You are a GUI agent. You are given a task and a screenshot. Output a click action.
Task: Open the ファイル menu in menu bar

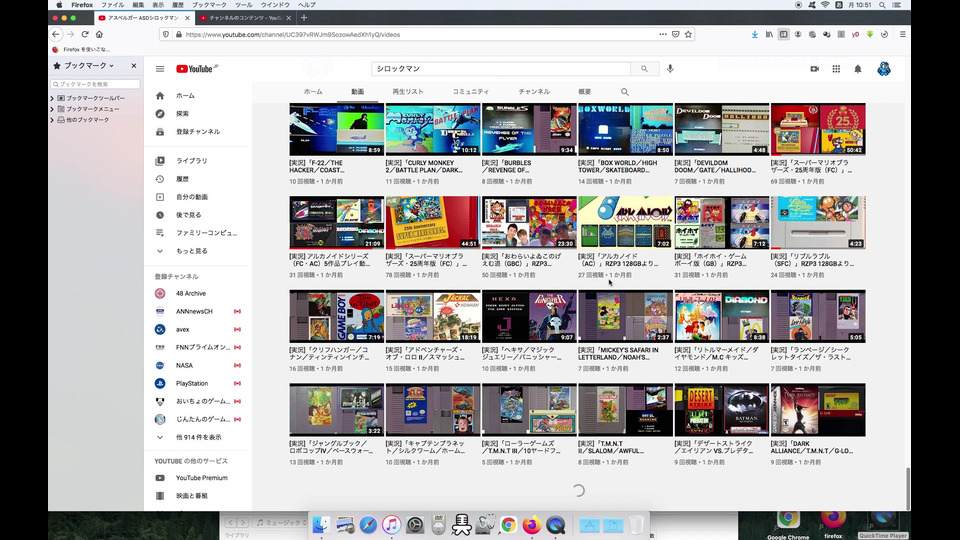tap(113, 5)
